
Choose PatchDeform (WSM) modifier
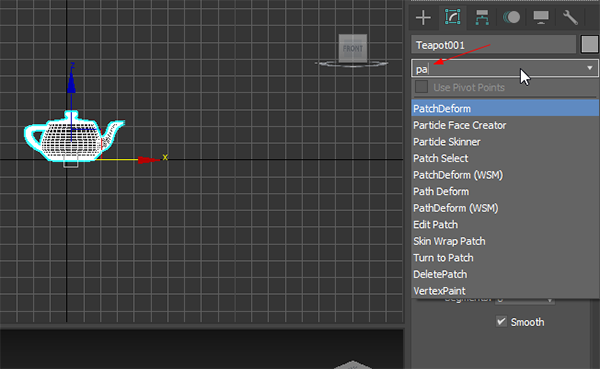[505, 175]
